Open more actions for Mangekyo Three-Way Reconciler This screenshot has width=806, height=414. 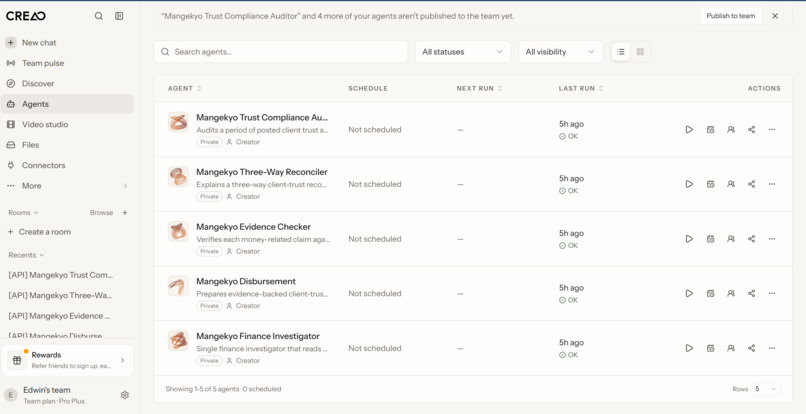[x=772, y=184]
